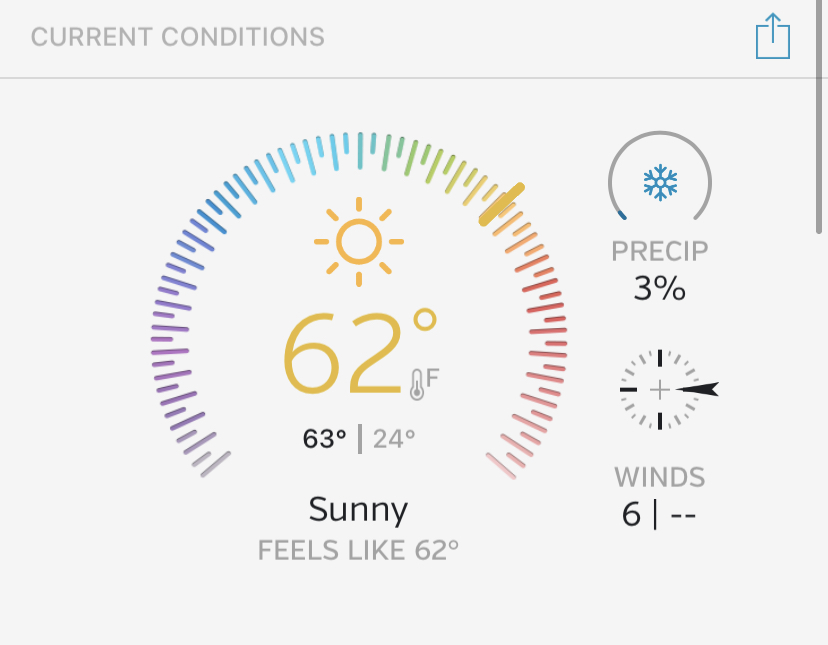Open the PRECIP label details

tap(660, 251)
